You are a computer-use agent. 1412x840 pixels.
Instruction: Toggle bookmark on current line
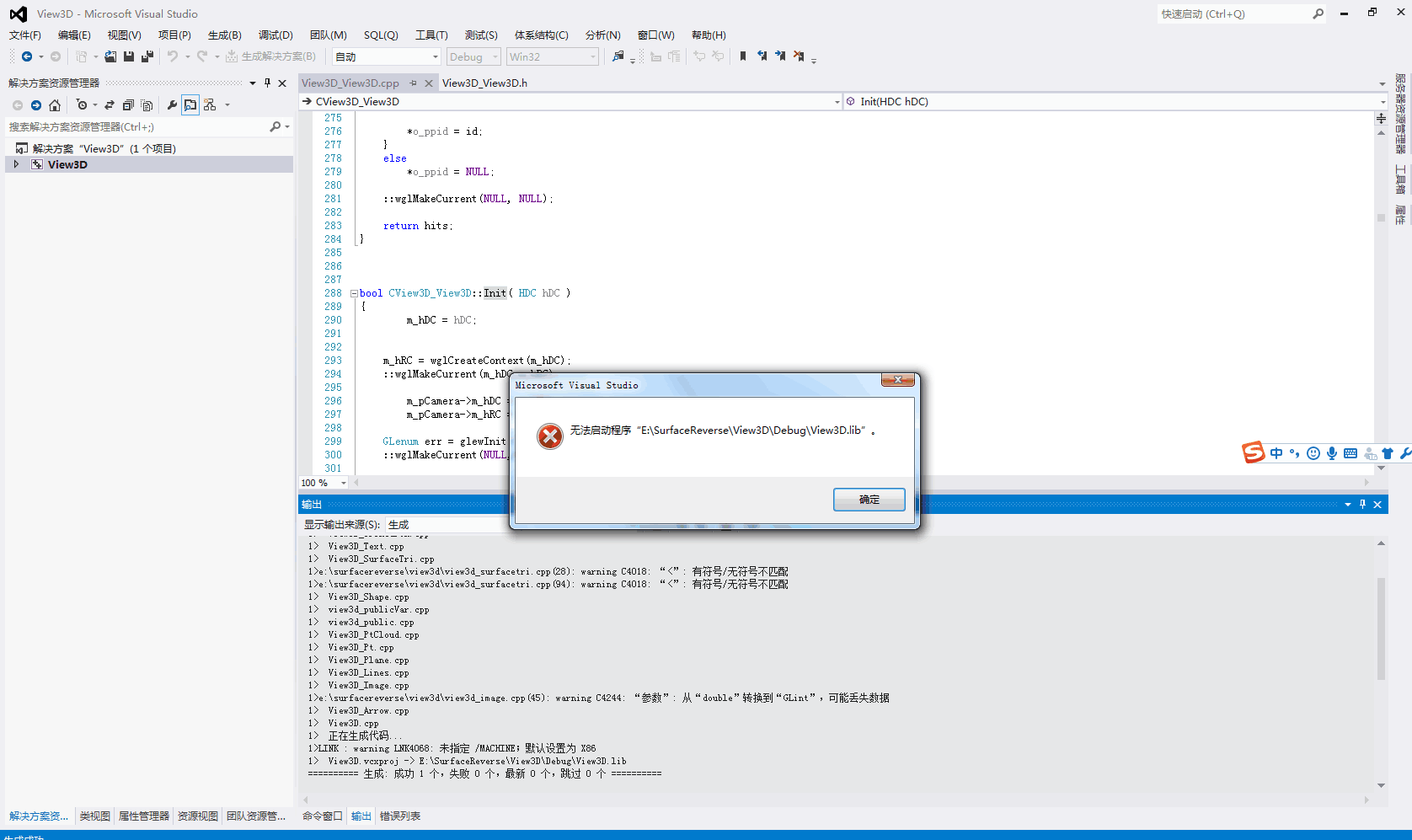743,56
